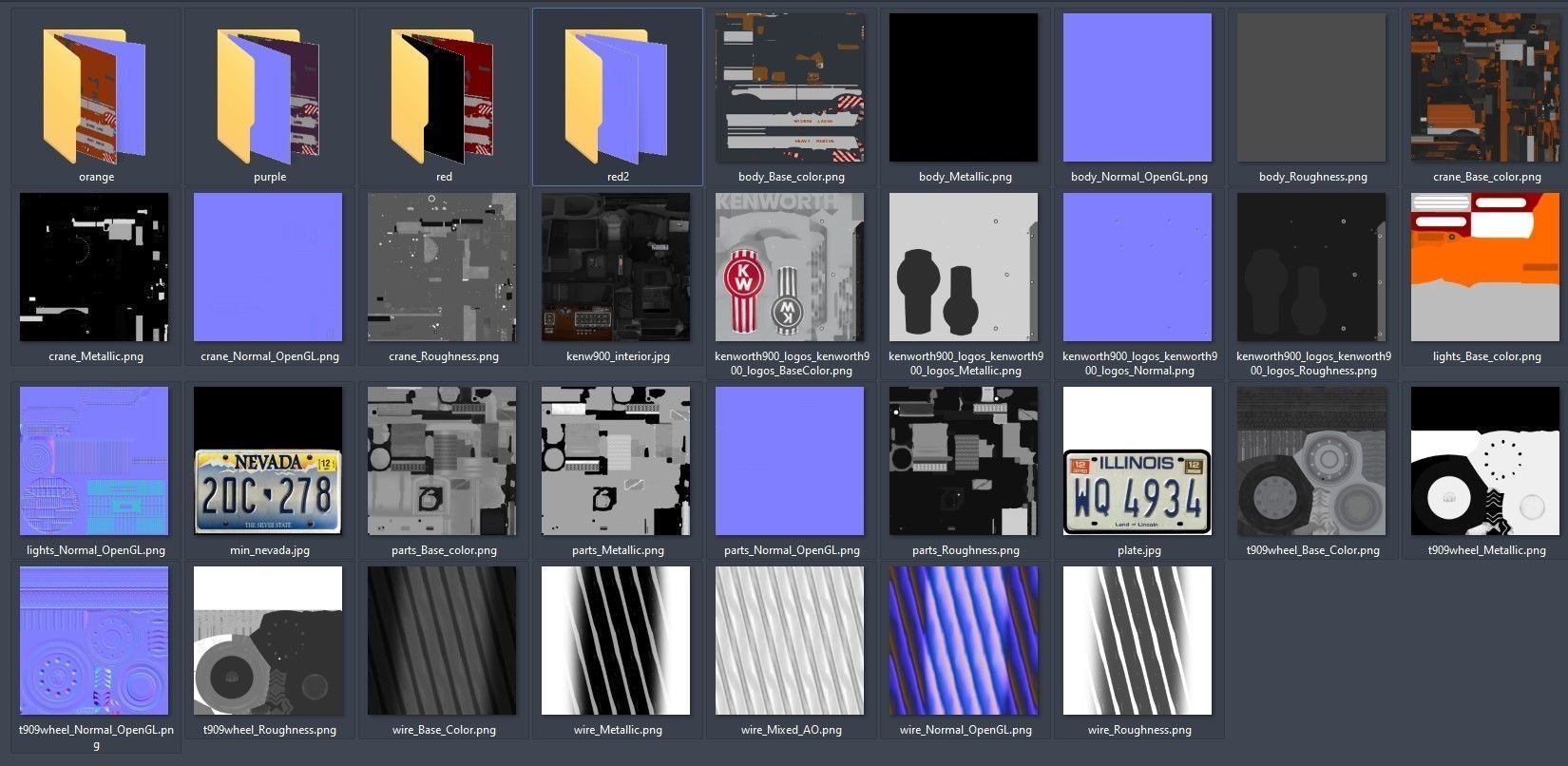
Task: Select the Nevada license plate image
Action: point(268,461)
